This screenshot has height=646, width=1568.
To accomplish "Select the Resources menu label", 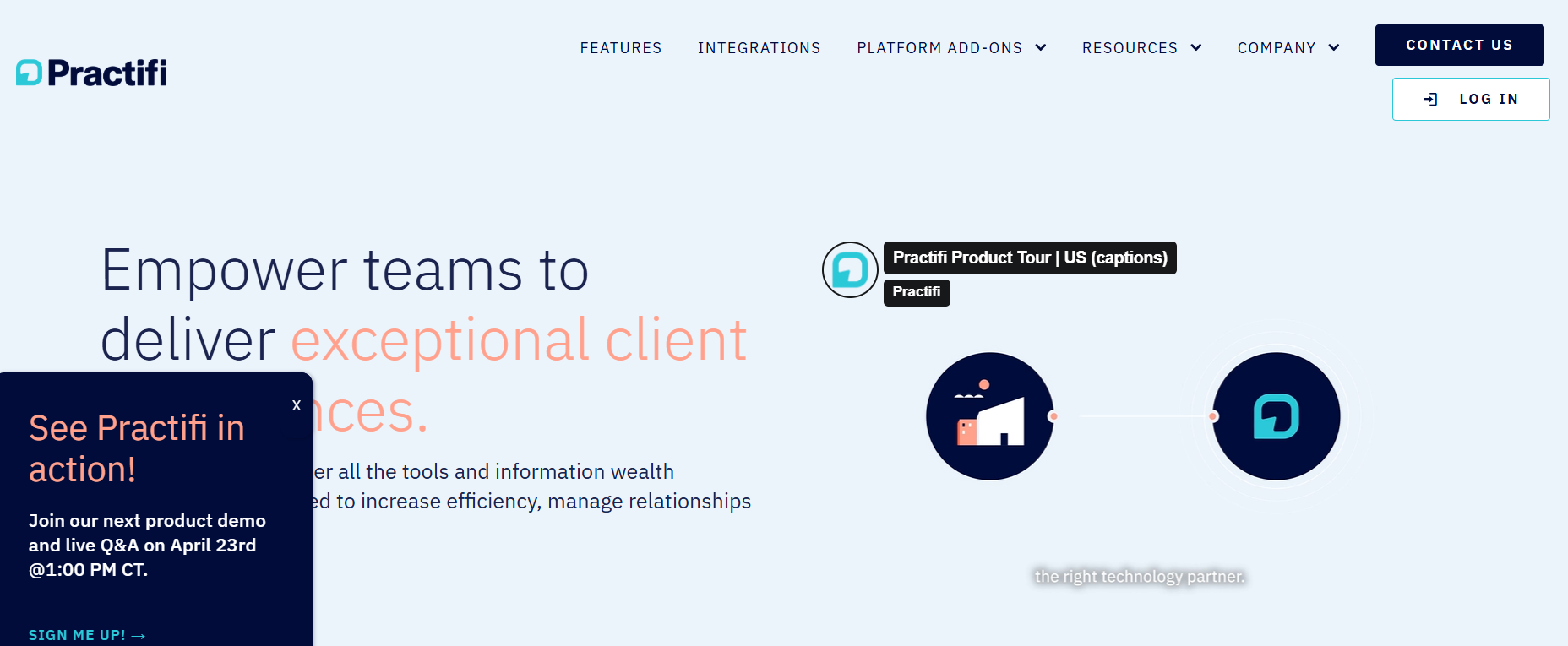I will (x=1130, y=48).
